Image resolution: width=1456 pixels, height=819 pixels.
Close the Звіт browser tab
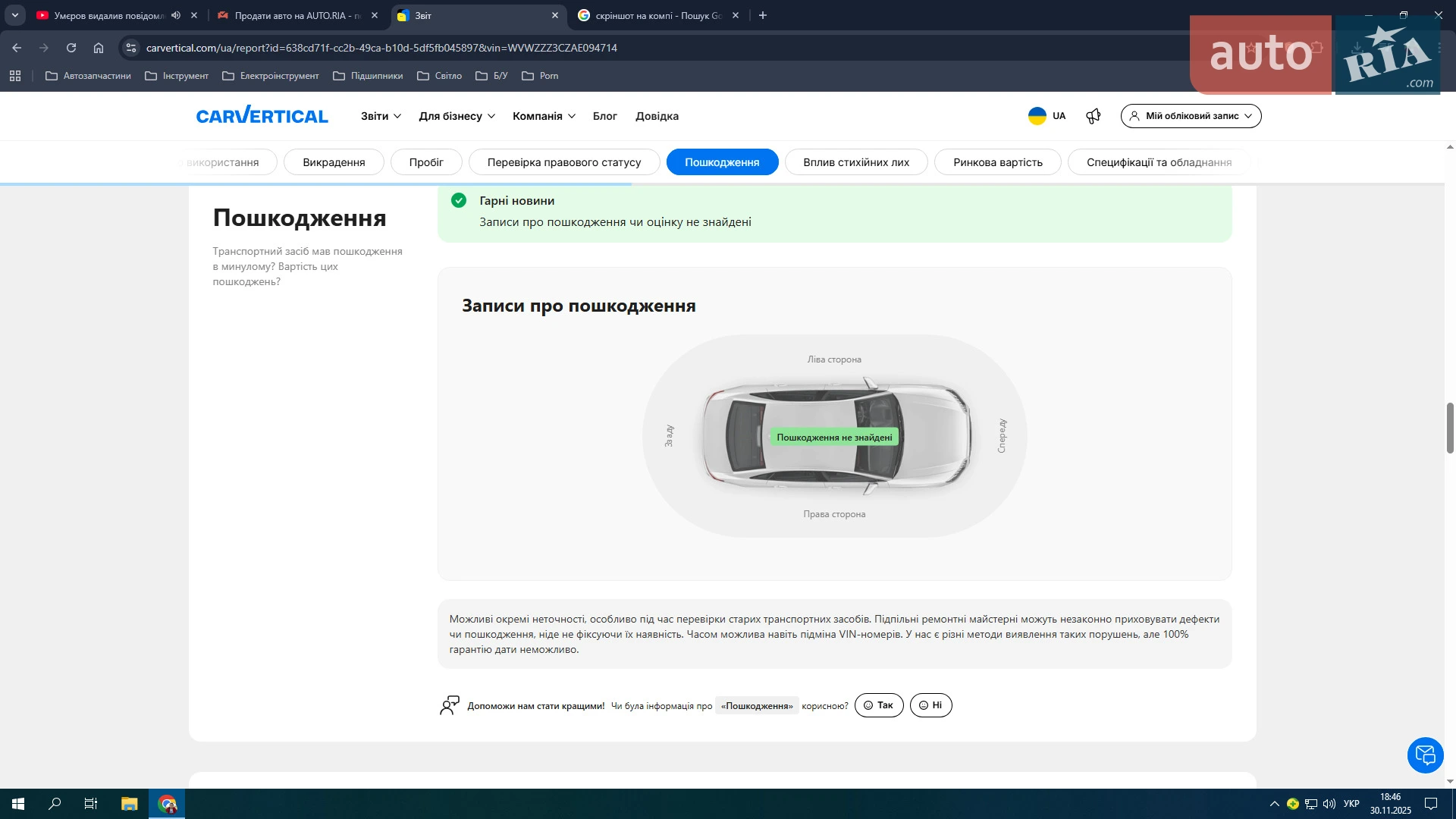555,15
